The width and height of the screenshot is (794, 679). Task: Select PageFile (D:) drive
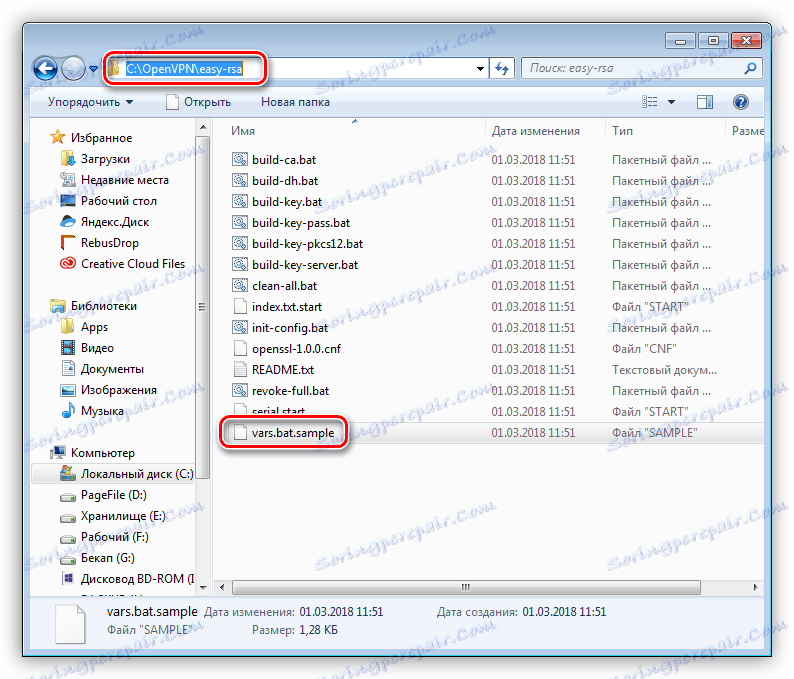pyautogui.click(x=104, y=495)
